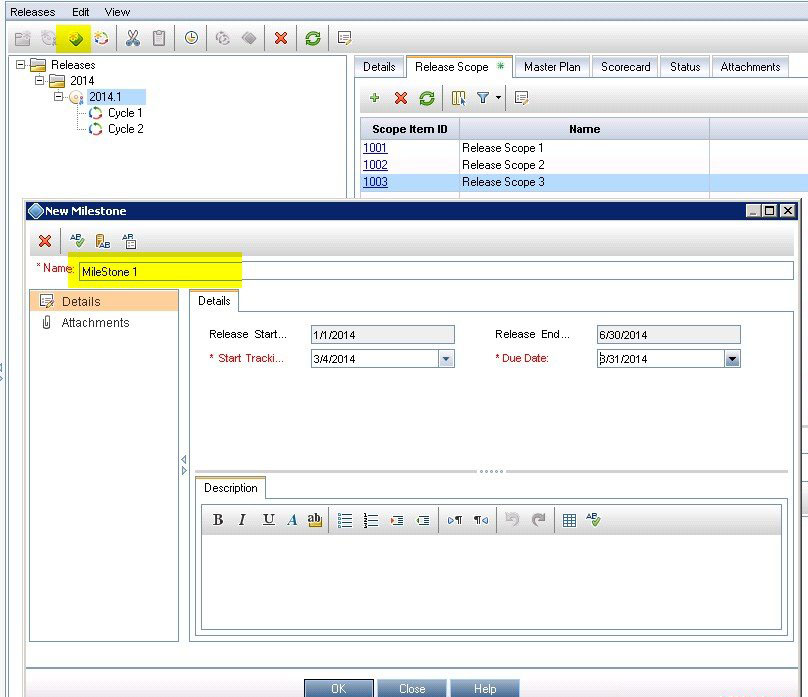Refresh the Release Scope grid
Image resolution: width=808 pixels, height=697 pixels.
pyautogui.click(x=427, y=98)
